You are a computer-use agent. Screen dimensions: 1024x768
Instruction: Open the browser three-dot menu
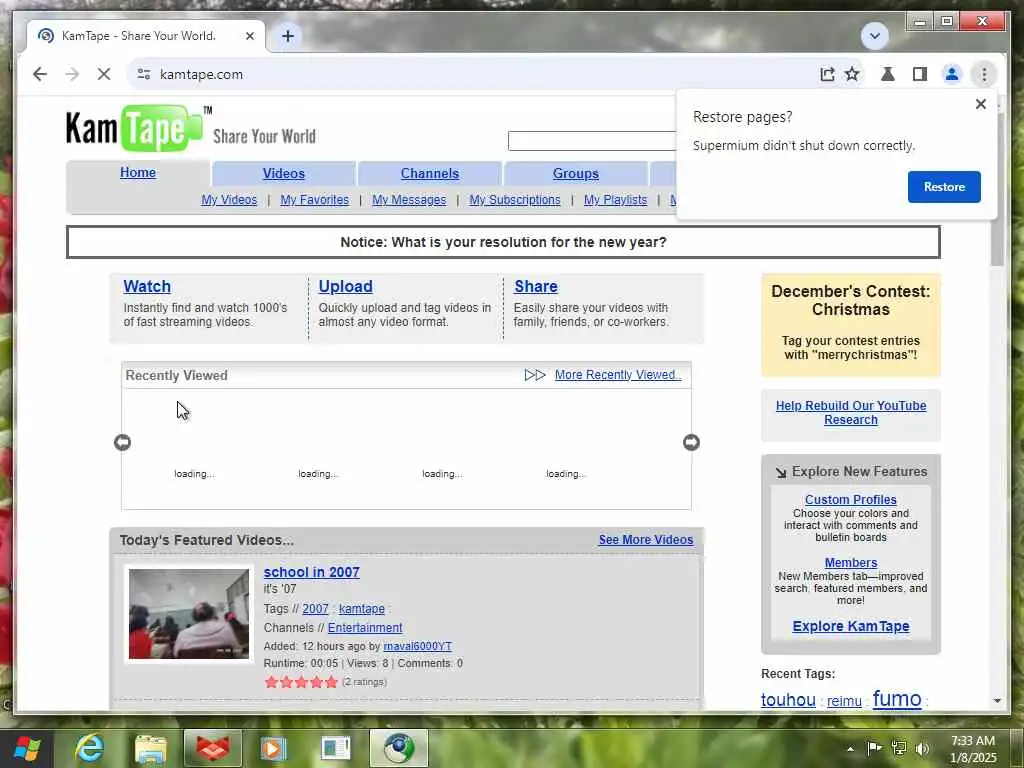point(984,74)
